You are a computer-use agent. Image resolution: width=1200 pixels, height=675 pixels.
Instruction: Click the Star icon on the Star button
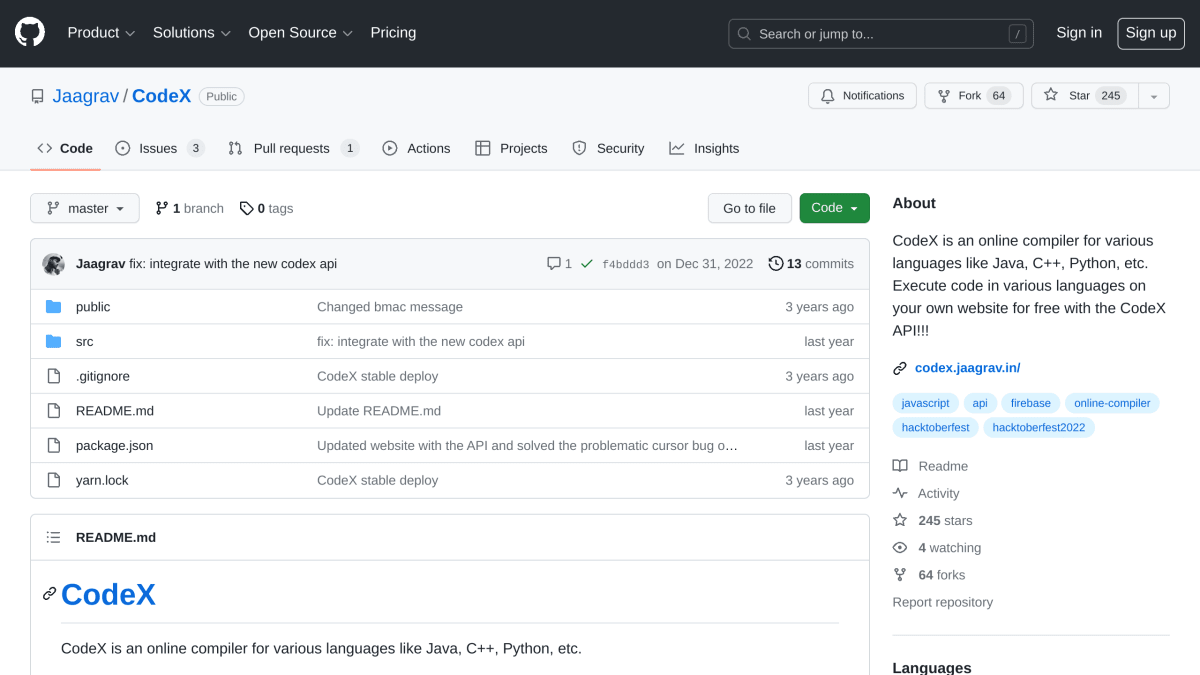pyautogui.click(x=1051, y=95)
